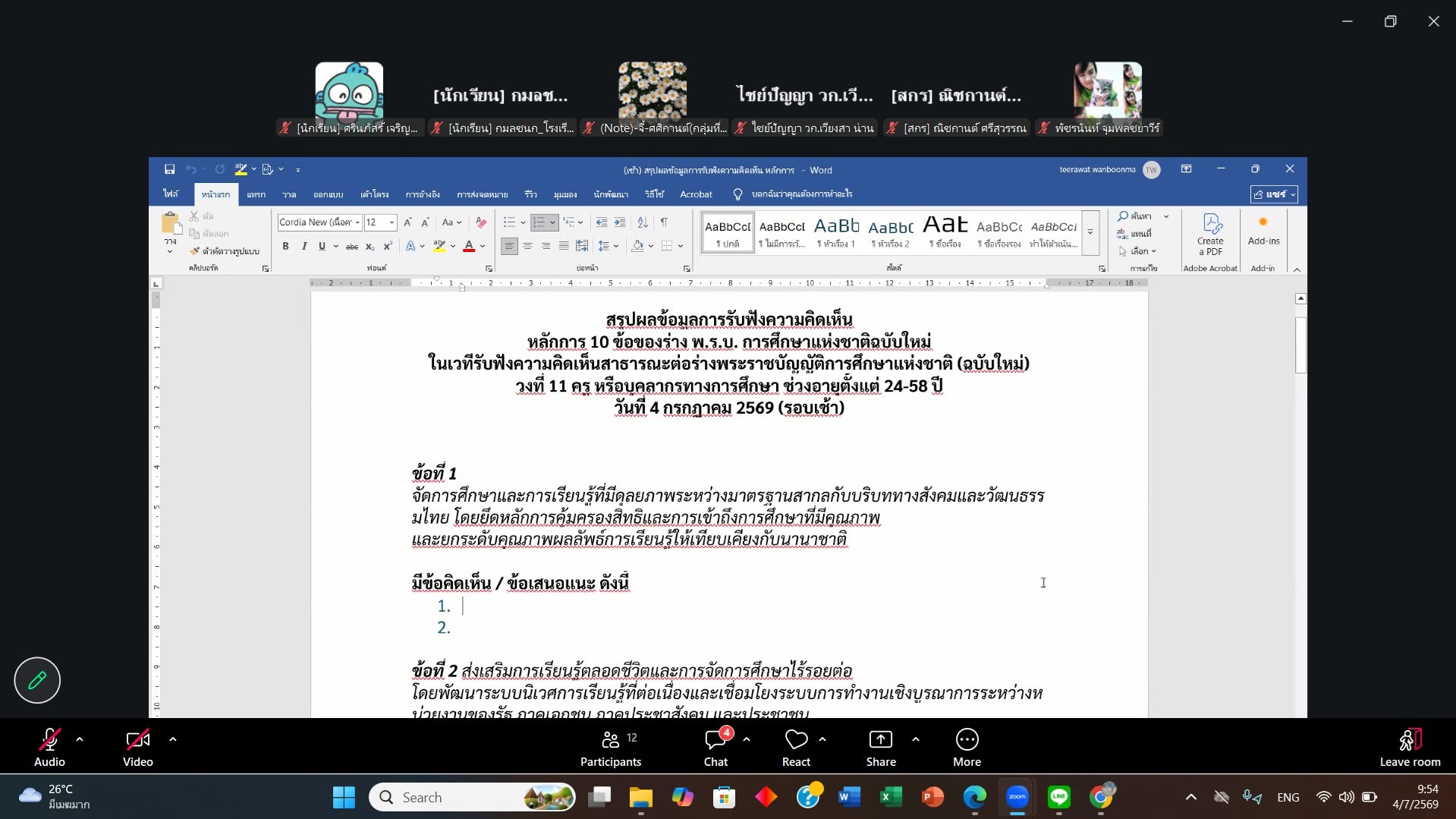Click the Clear Formatting eraser icon
1456x819 pixels.
tap(481, 222)
